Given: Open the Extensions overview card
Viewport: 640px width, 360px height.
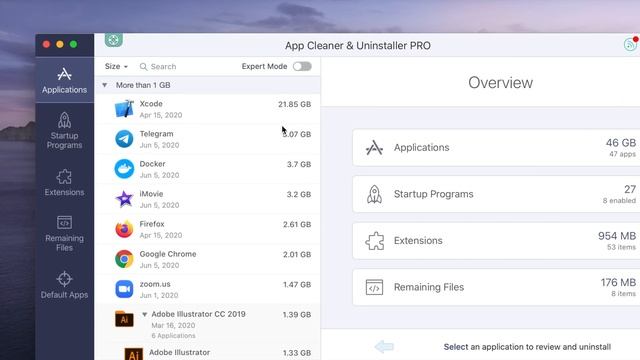Looking at the screenshot, I should [x=496, y=241].
